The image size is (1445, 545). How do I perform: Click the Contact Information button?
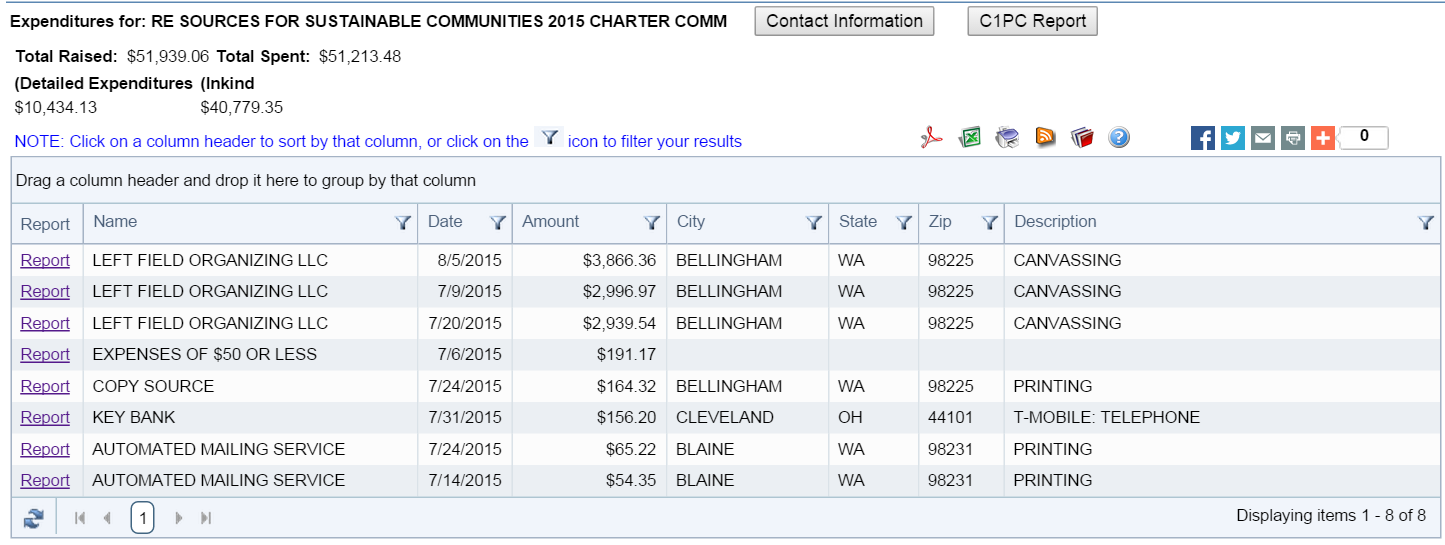(844, 21)
